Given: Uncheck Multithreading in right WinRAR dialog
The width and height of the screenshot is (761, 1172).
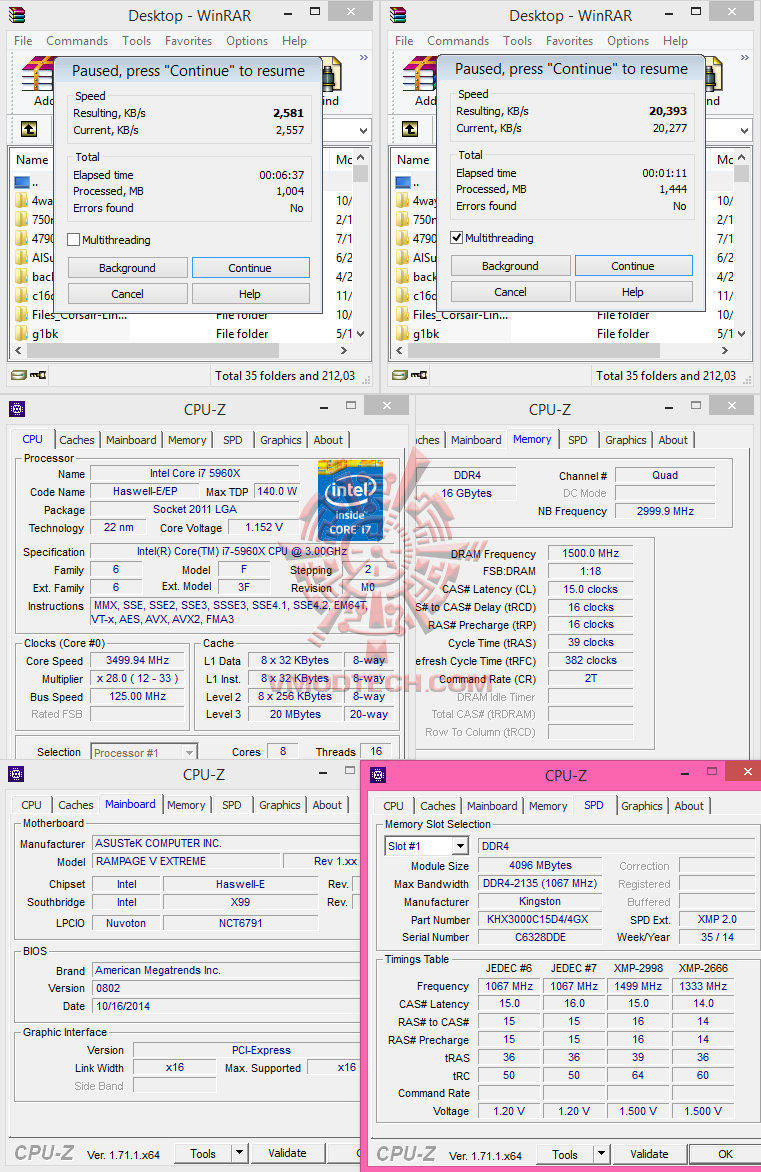Looking at the screenshot, I should 456,238.
